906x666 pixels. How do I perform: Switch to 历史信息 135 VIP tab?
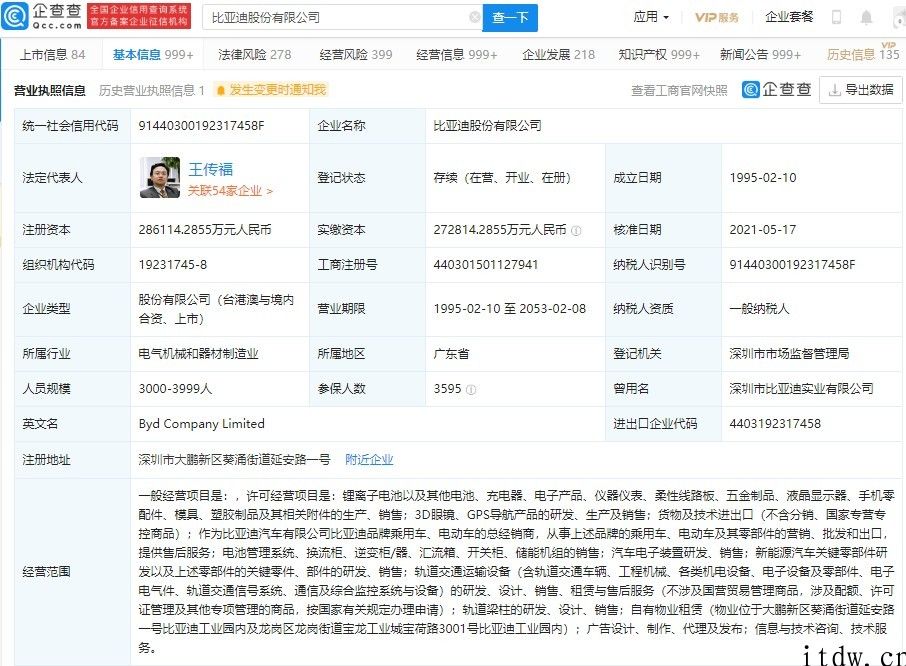tap(863, 55)
